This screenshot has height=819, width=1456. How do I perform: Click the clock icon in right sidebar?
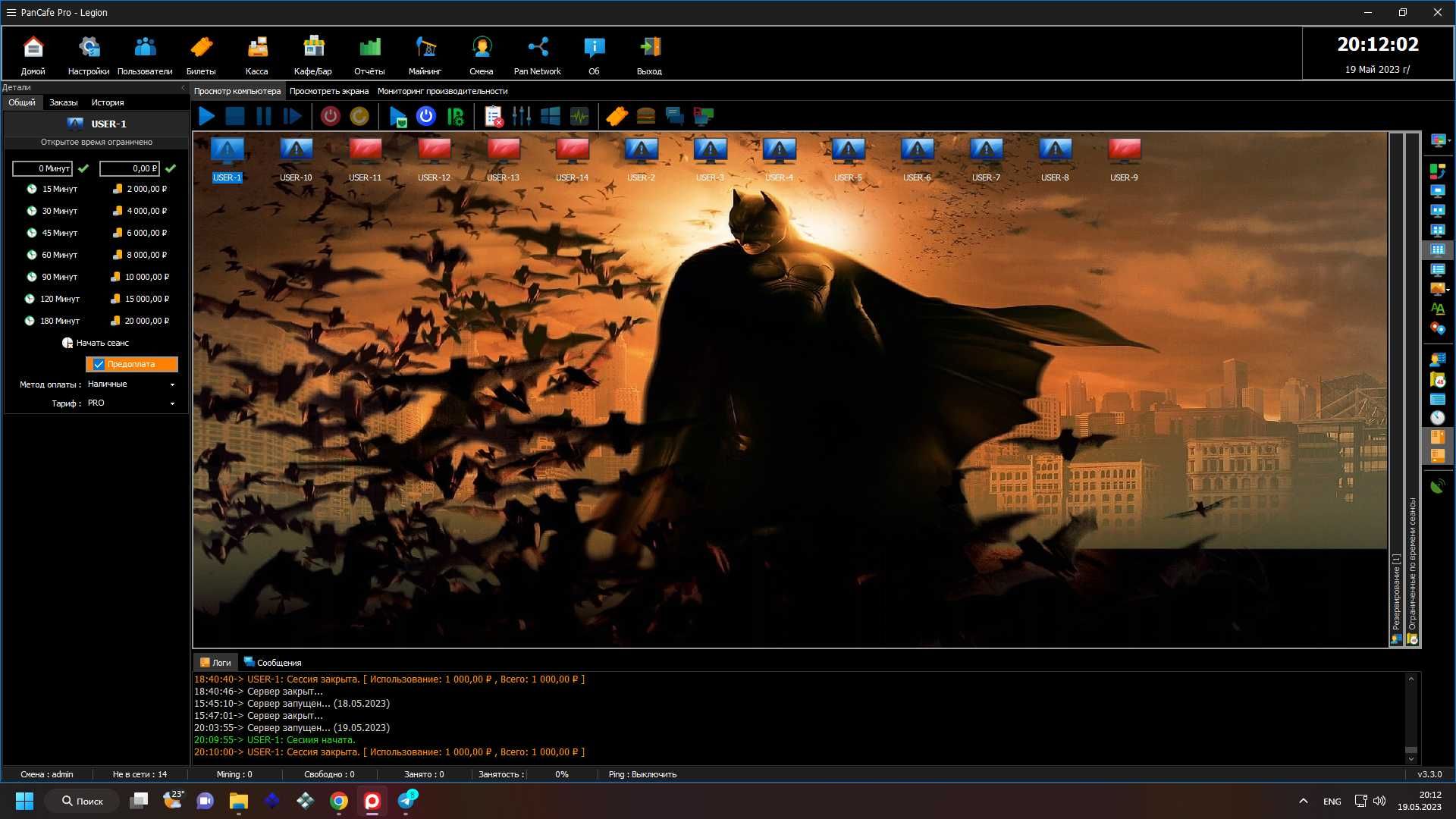pyautogui.click(x=1438, y=418)
